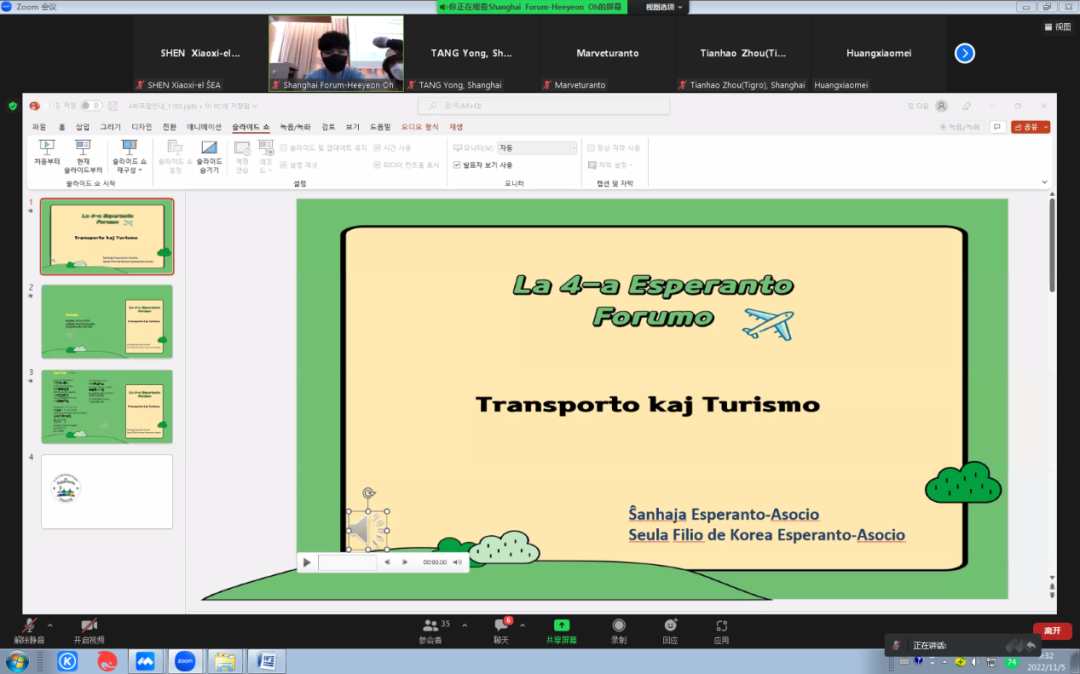Open Zoom chat panel
The width and height of the screenshot is (1080, 674).
pos(501,630)
